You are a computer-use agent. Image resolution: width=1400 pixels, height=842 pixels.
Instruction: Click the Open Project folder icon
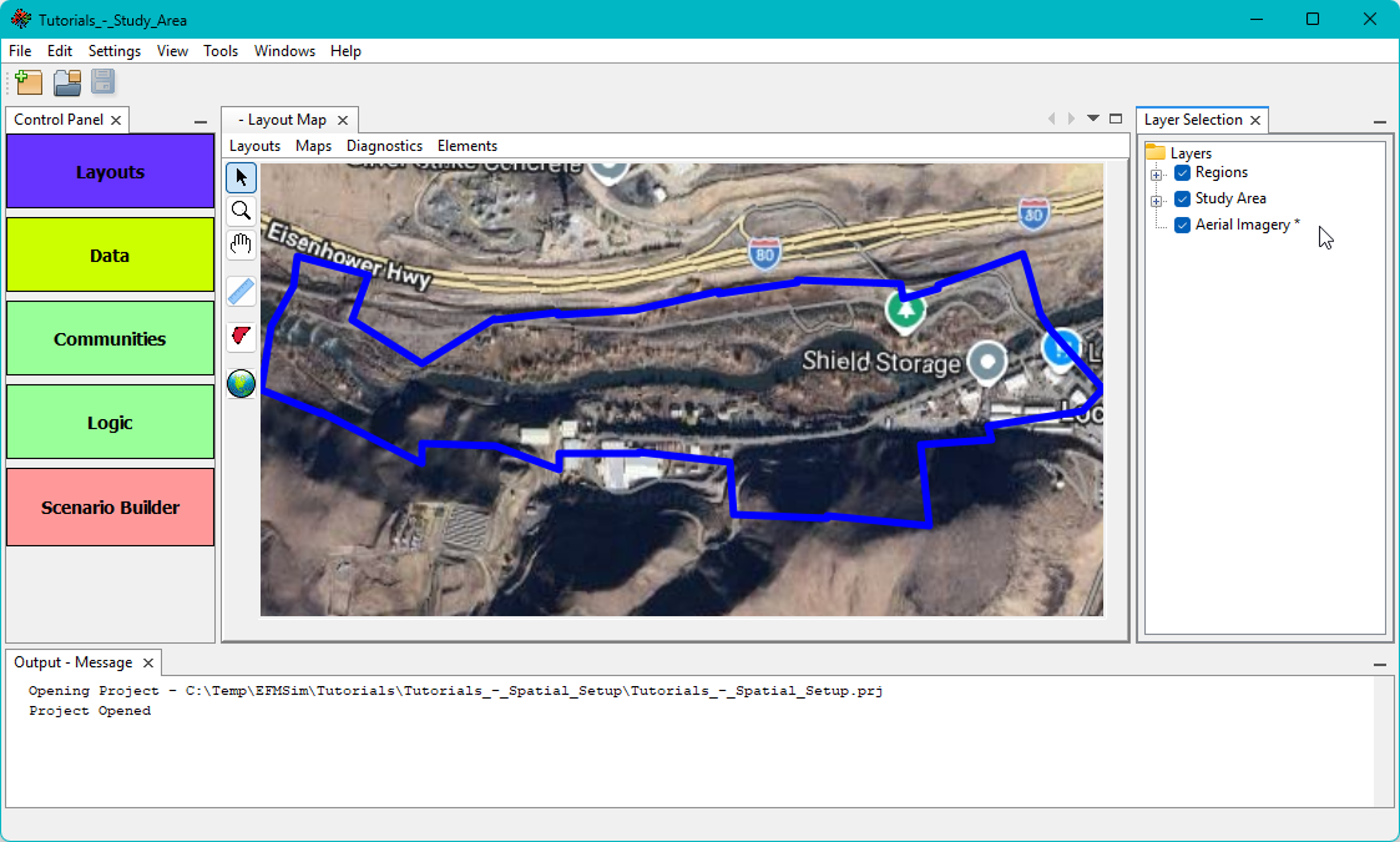click(x=67, y=83)
